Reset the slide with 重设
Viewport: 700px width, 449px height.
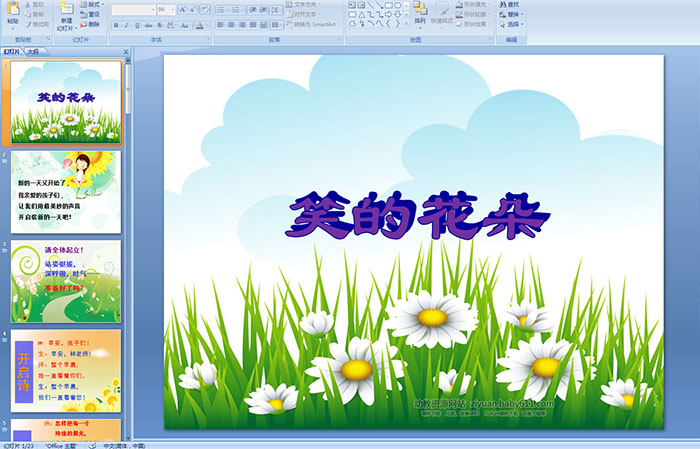(x=90, y=14)
